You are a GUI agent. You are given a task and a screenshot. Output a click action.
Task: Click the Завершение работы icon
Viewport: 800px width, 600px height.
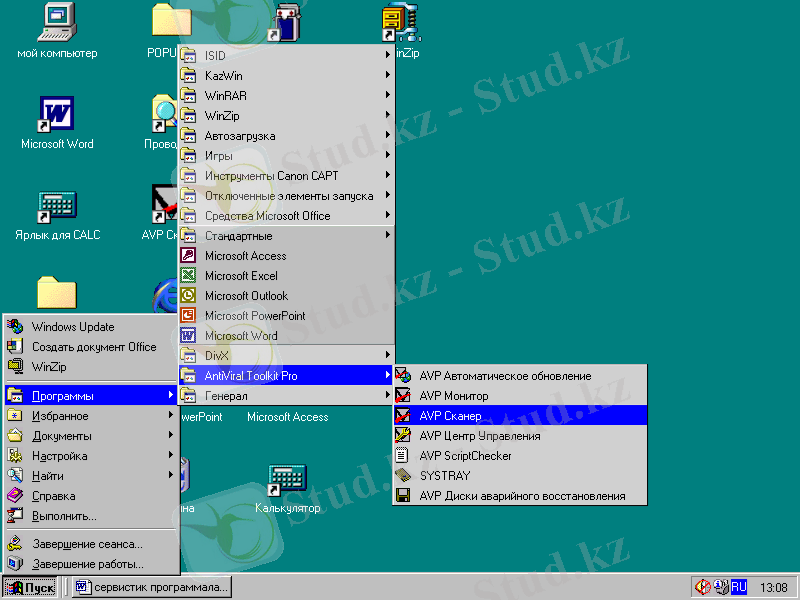15,564
